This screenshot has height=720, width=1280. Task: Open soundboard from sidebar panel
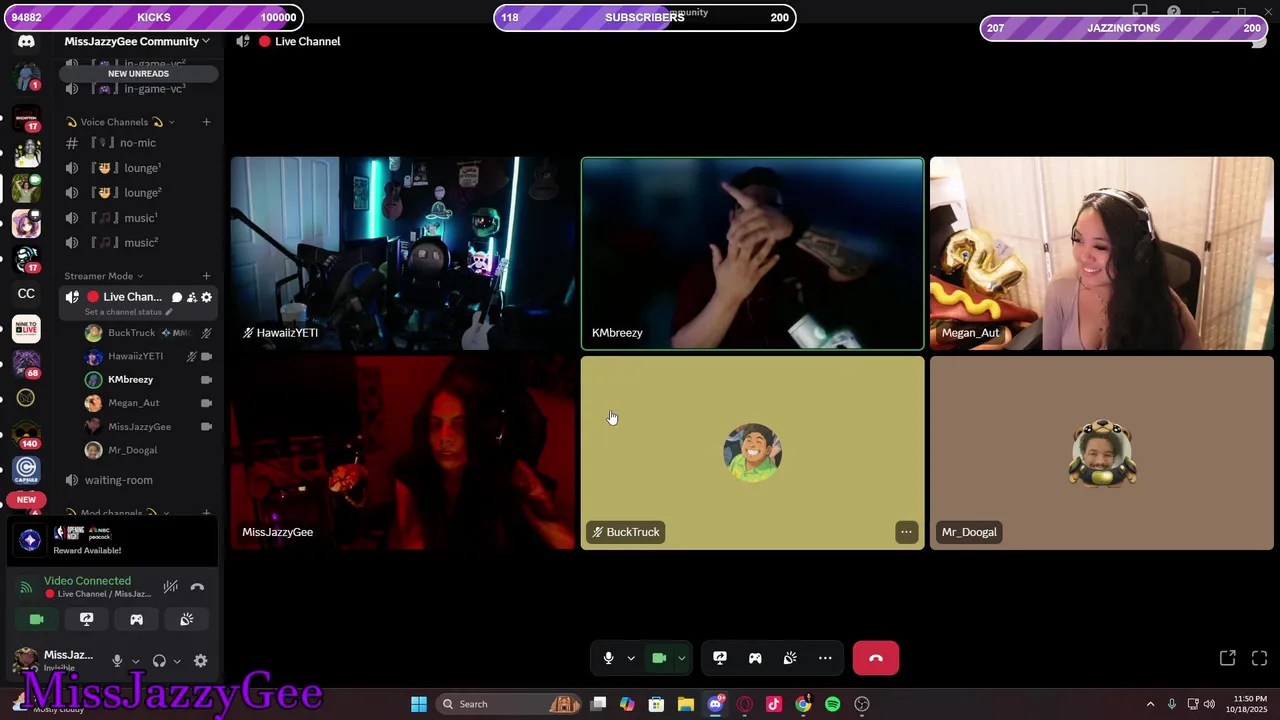pos(186,620)
